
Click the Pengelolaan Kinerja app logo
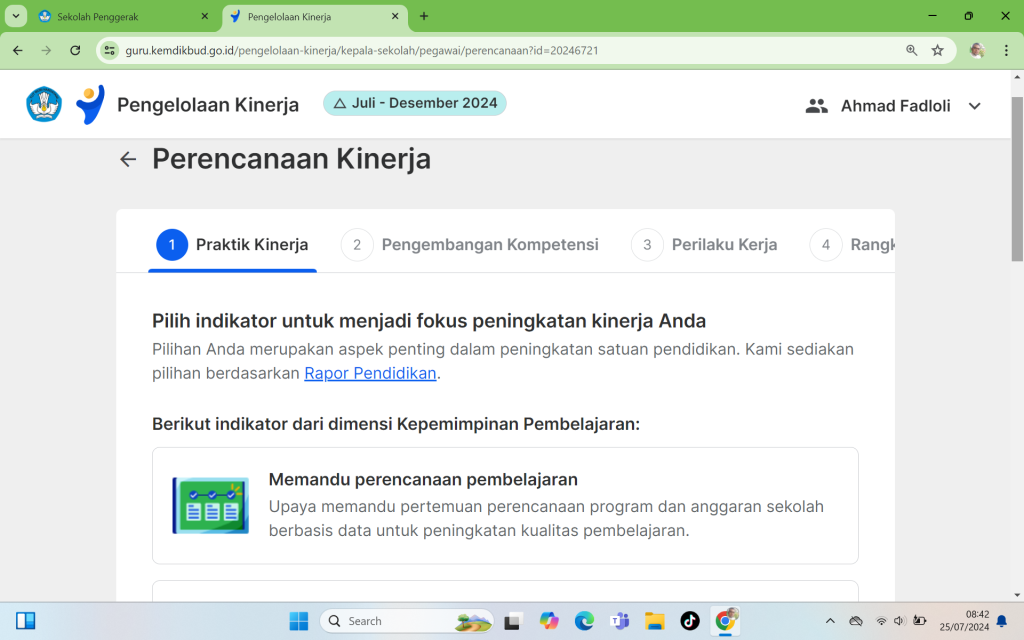90,105
